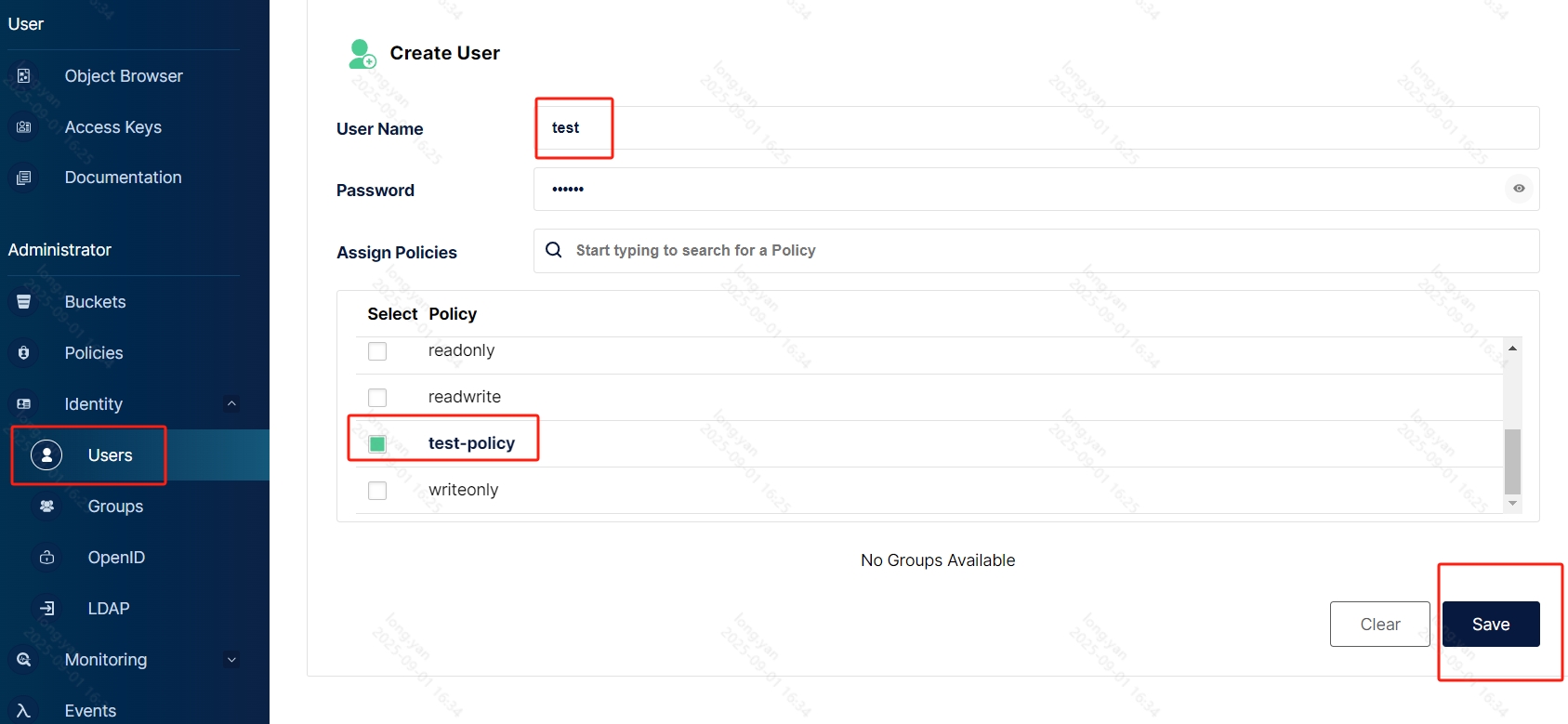Collapse the Identity menu chevron

coord(231,403)
